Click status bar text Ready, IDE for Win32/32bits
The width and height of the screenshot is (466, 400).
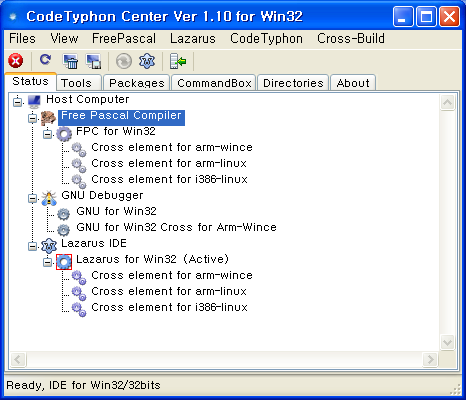pos(83,385)
